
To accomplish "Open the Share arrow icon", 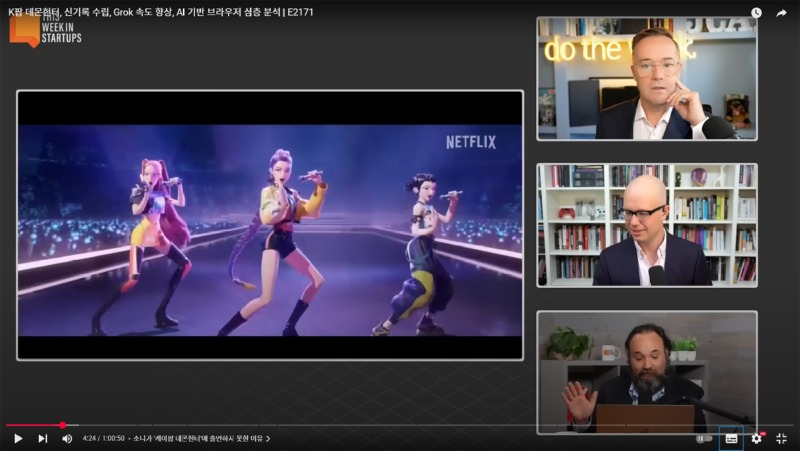I will (781, 13).
